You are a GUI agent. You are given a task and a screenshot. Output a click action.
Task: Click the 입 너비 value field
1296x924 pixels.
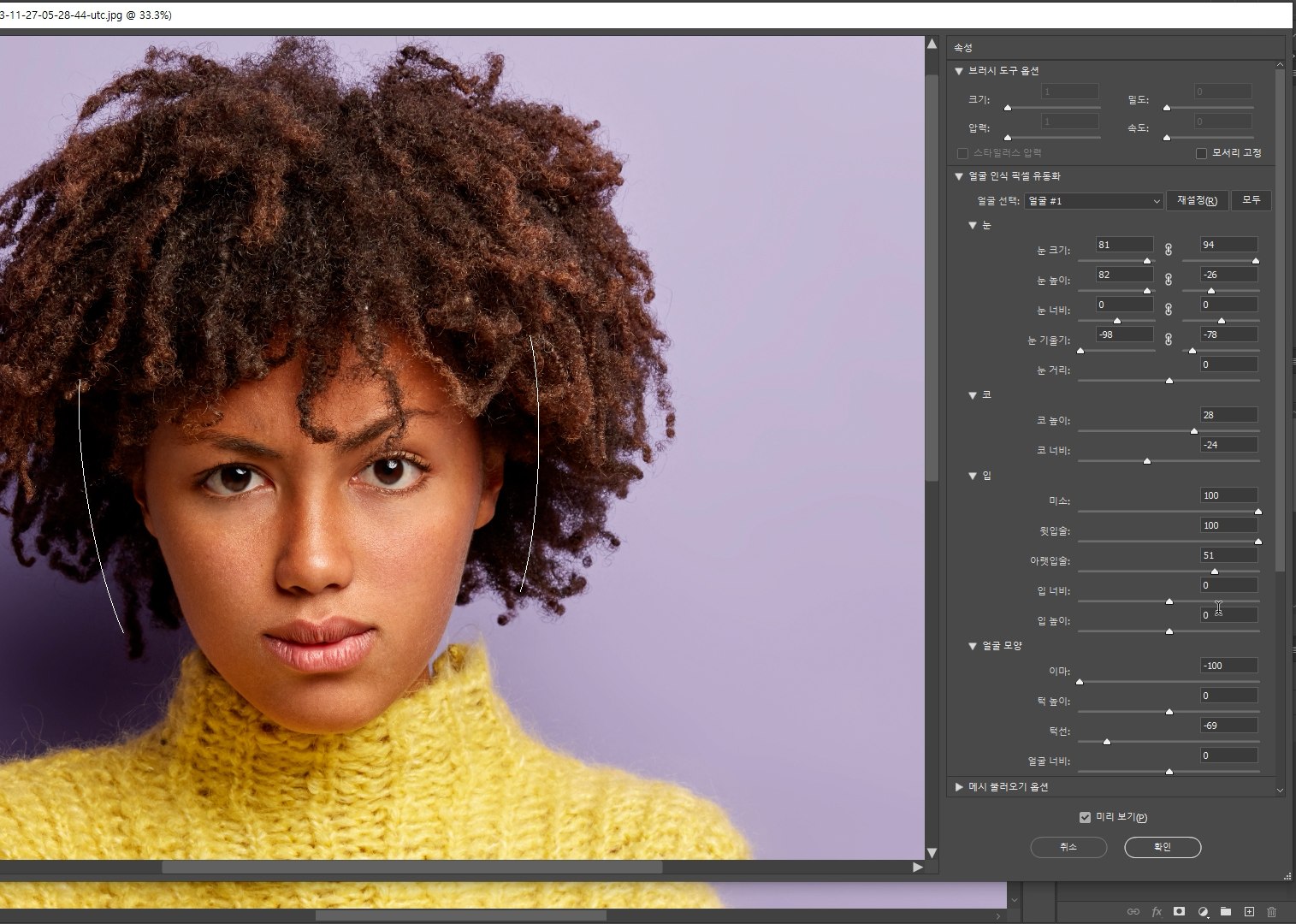[1228, 585]
